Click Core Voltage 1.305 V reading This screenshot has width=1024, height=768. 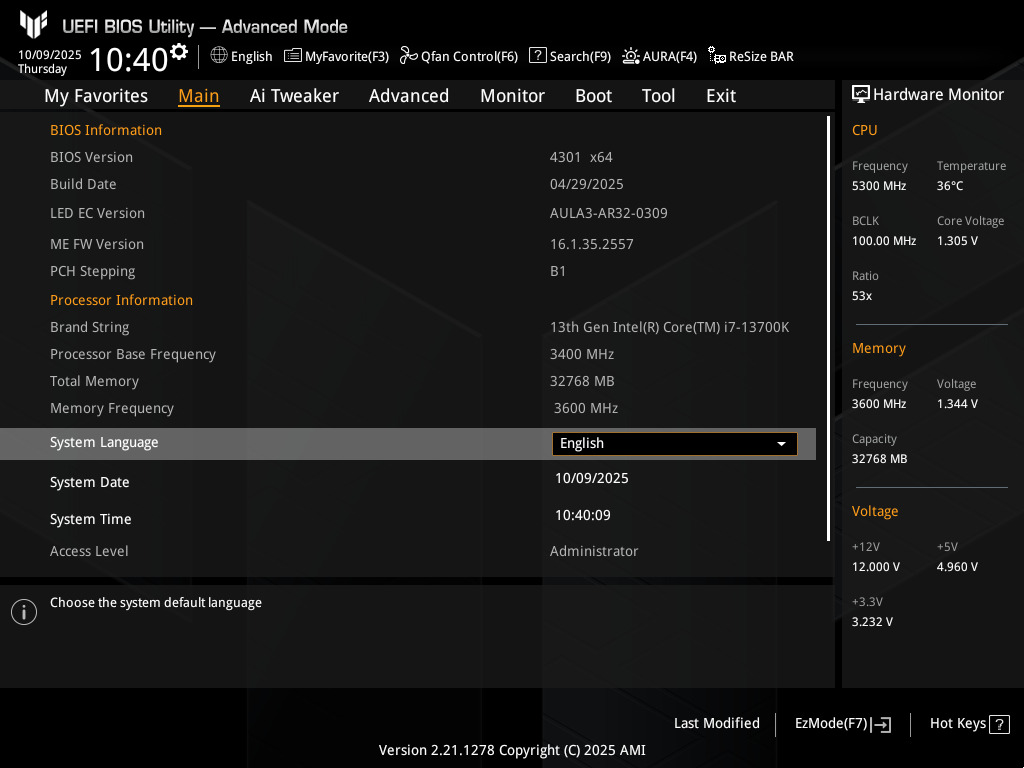[x=957, y=241]
